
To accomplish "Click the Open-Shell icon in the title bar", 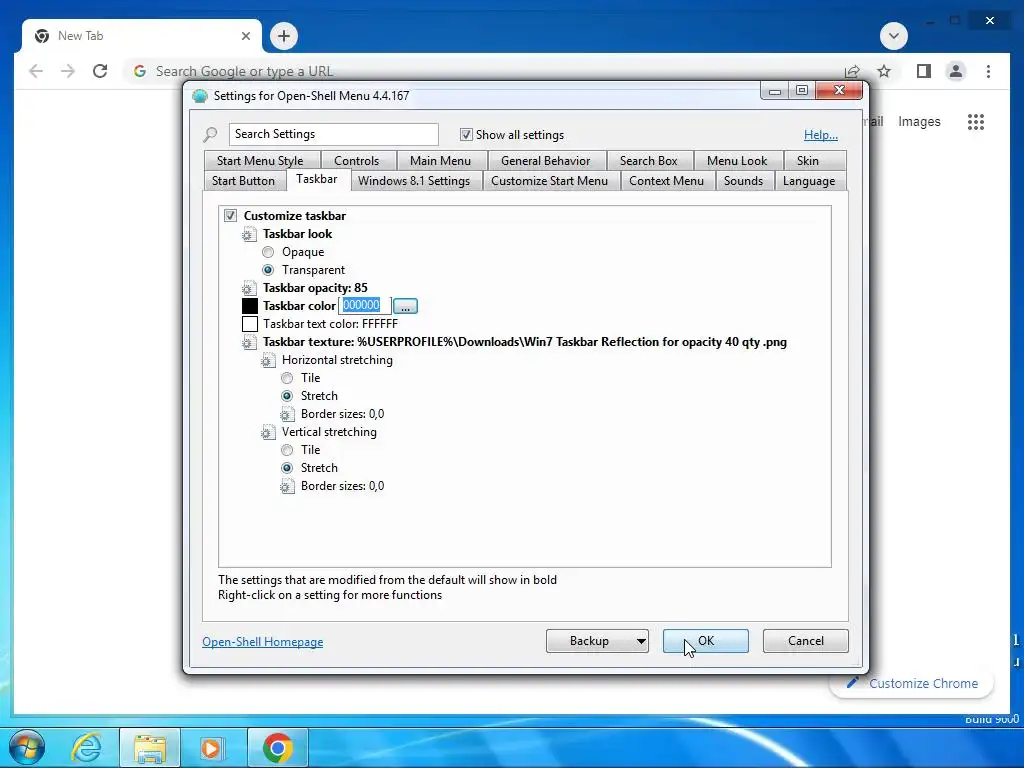I will point(200,96).
